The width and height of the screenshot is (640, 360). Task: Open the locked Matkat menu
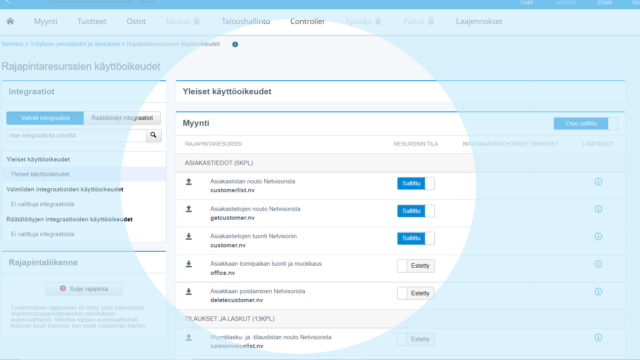pos(178,21)
